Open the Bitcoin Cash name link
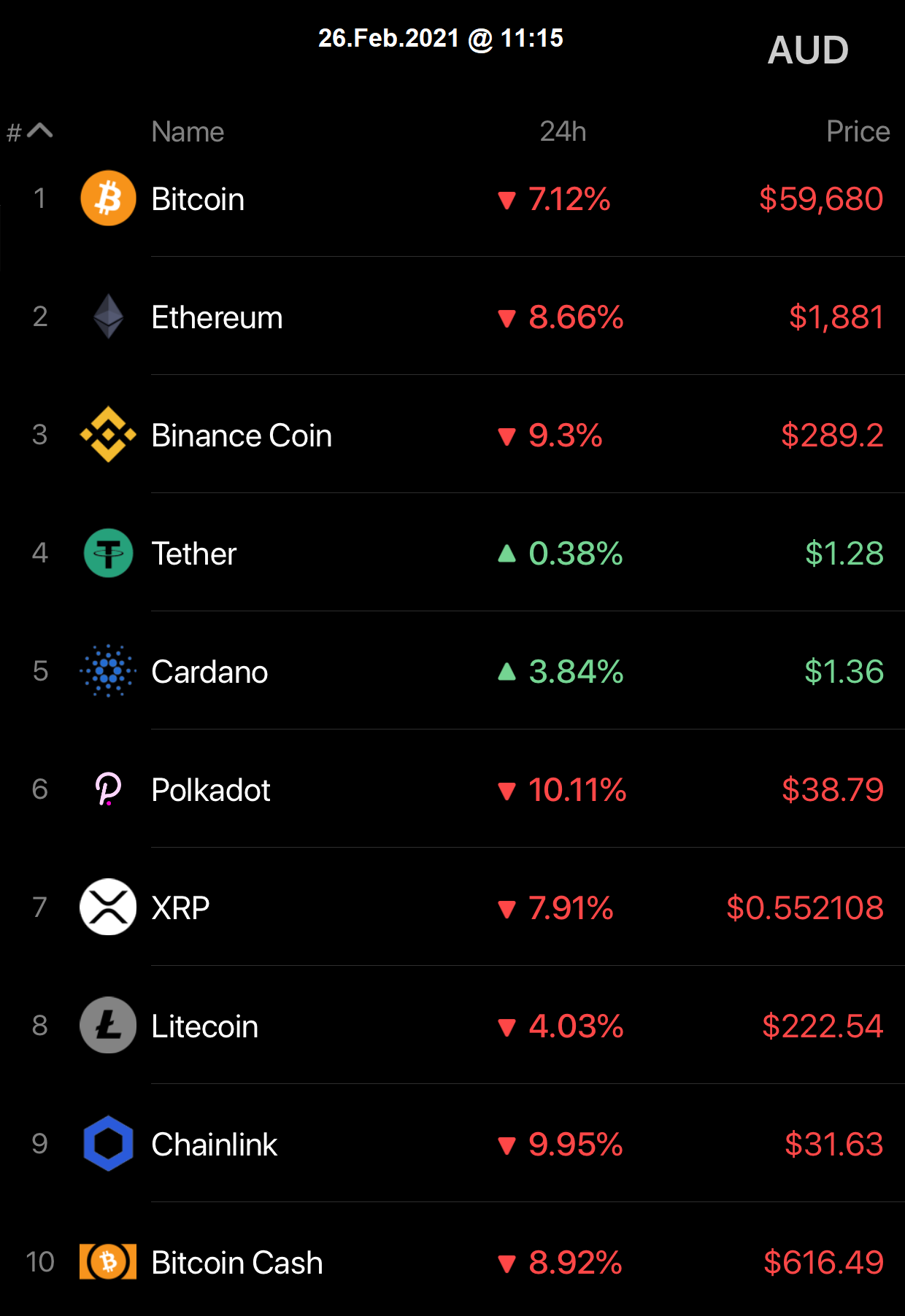Viewport: 905px width, 1316px height. tap(237, 1263)
